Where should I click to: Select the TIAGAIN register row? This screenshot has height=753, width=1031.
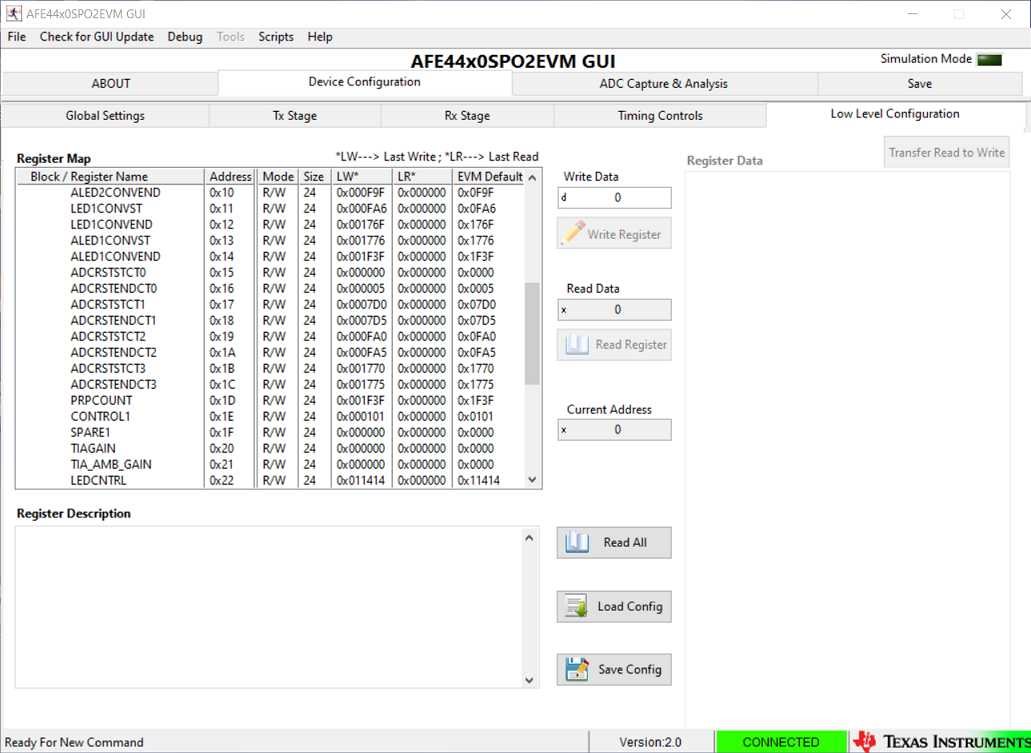(x=270, y=449)
